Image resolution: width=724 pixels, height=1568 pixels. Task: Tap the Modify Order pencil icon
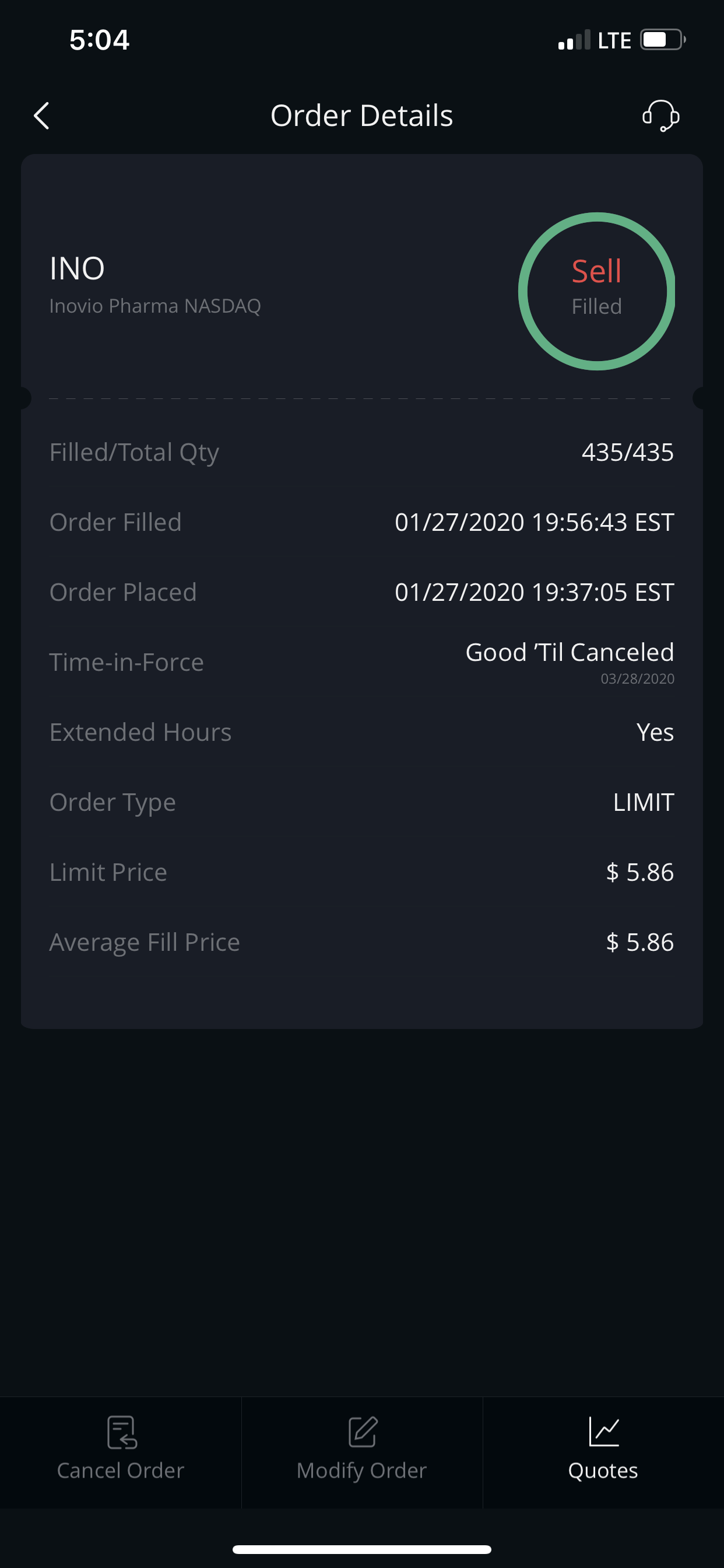[x=363, y=1431]
